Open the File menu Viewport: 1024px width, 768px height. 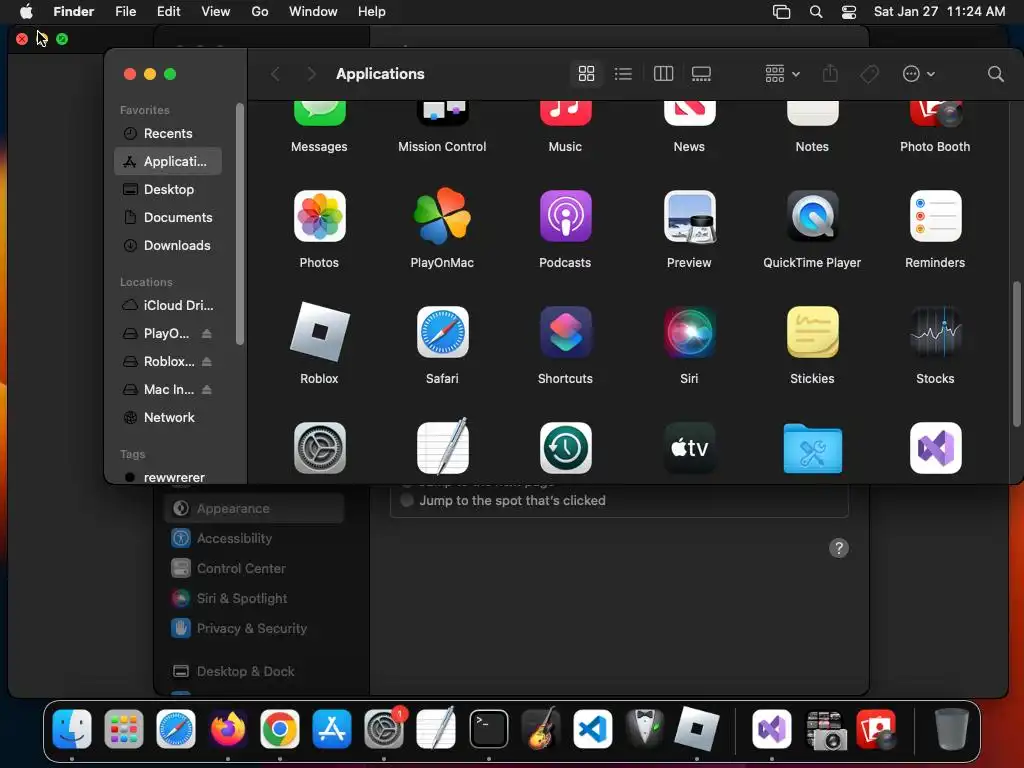tap(125, 11)
